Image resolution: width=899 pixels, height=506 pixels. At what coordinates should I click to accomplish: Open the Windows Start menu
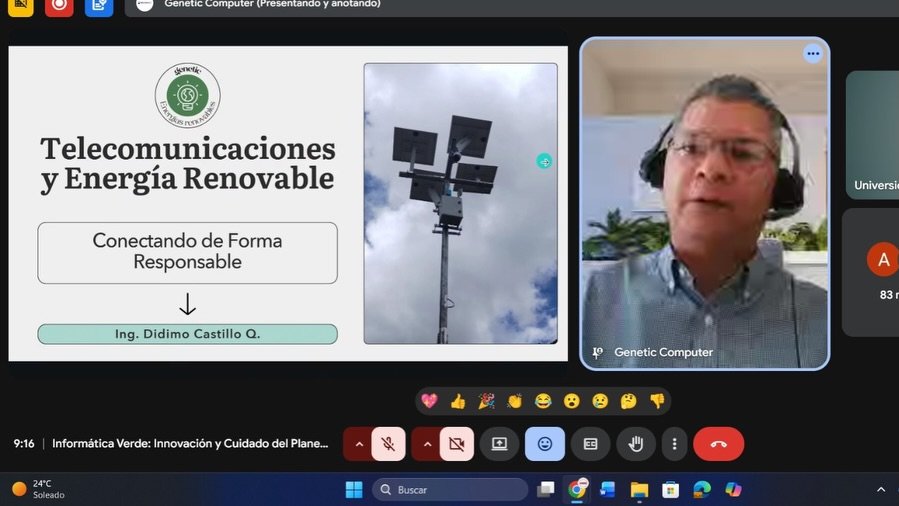coord(354,489)
